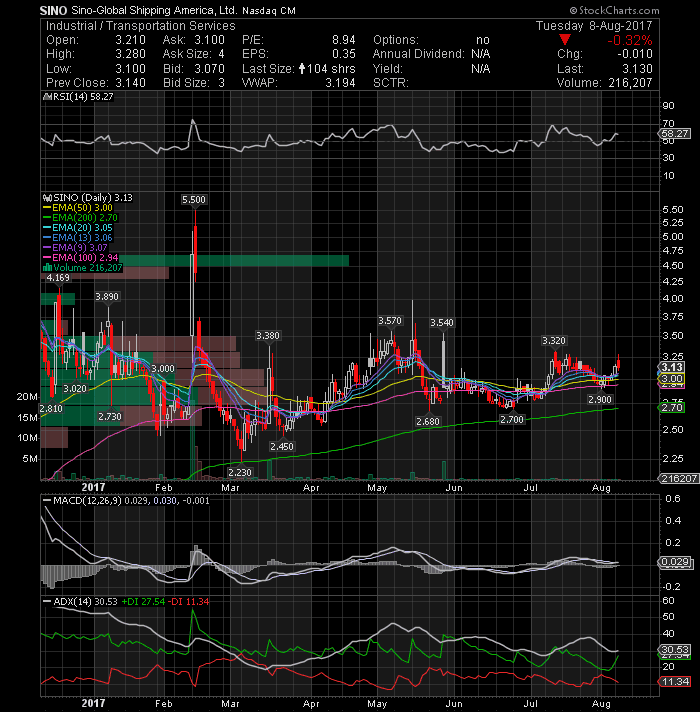The width and height of the screenshot is (700, 712).
Task: Click the +DI 27.54 legend value
Action: click(x=143, y=602)
